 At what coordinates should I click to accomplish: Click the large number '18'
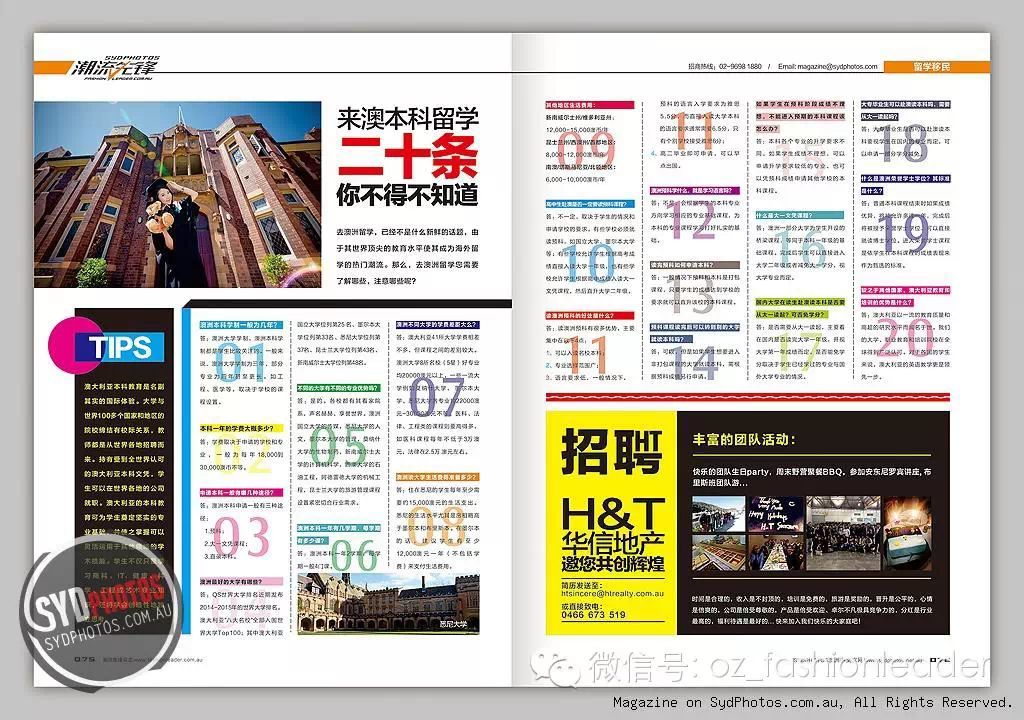[905, 144]
